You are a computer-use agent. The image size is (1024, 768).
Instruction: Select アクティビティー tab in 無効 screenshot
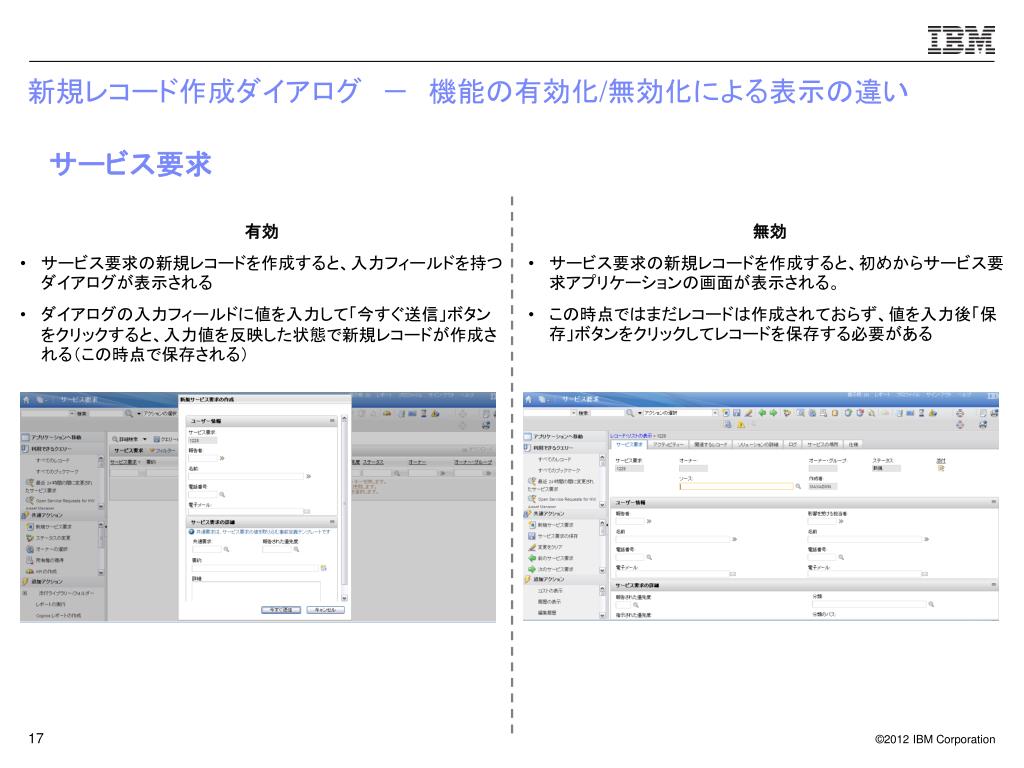pyautogui.click(x=669, y=444)
